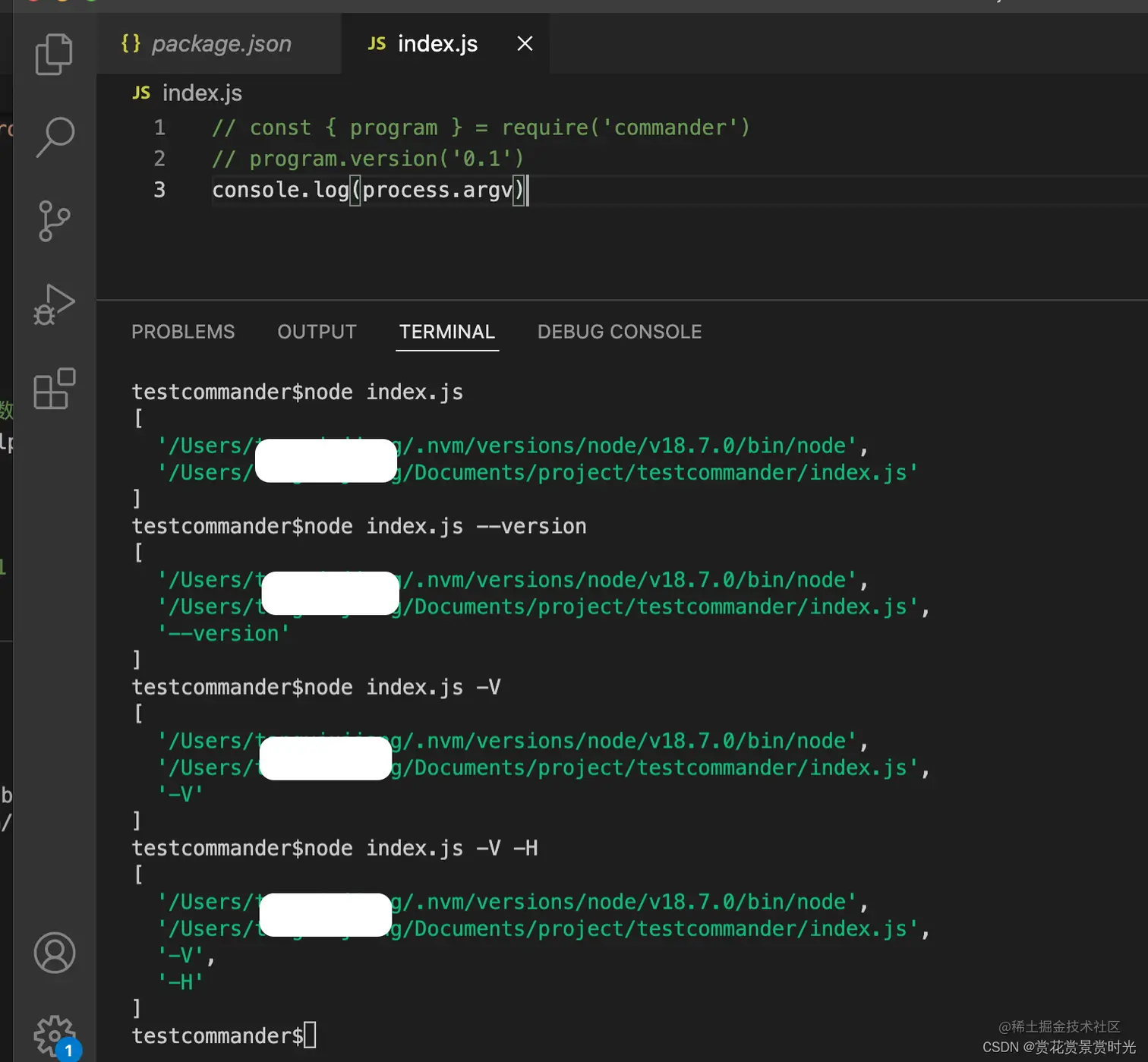Switch to the package.json editor tab

[x=219, y=43]
